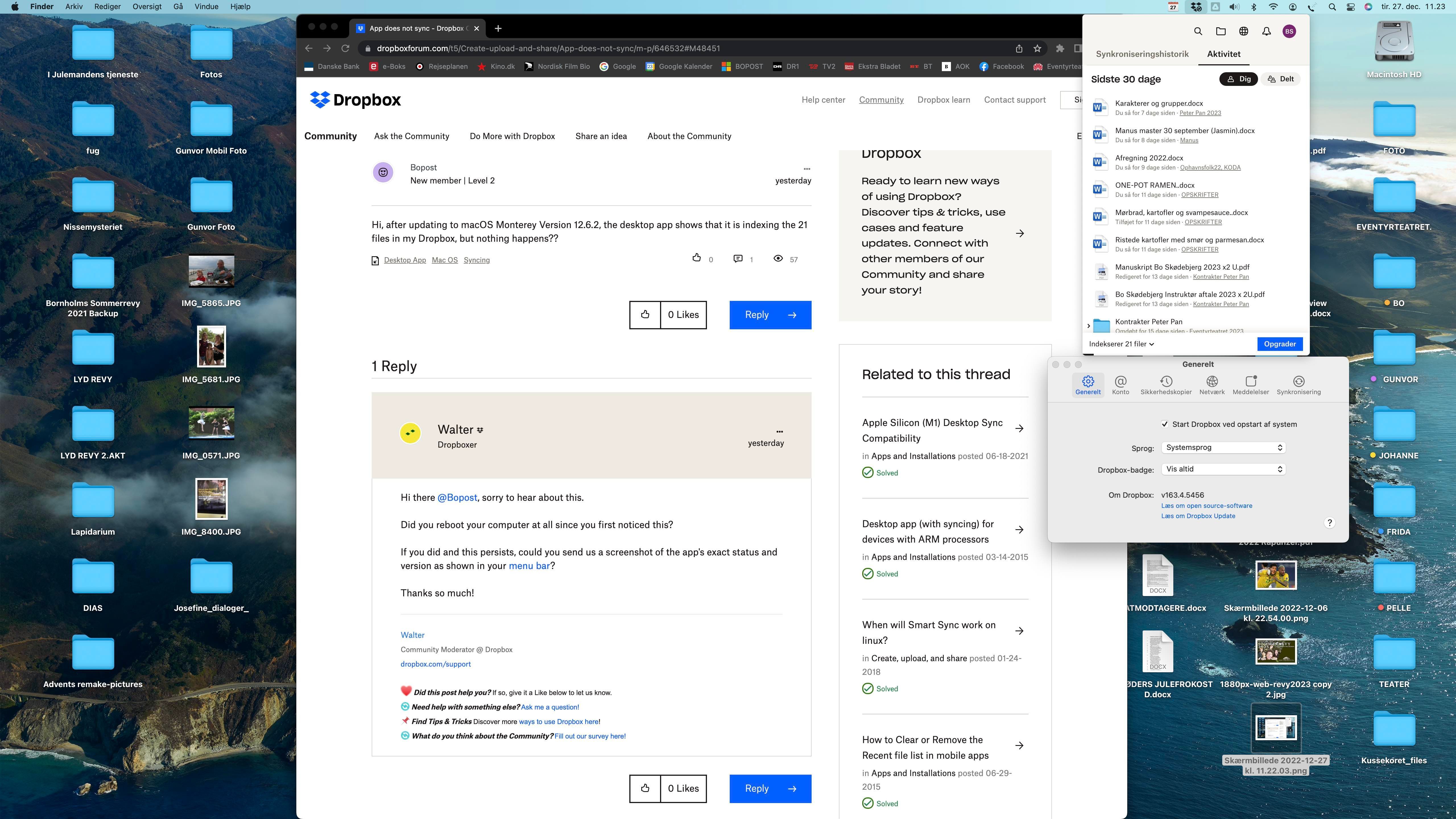Viewport: 1456px width, 819px height.
Task: Open Afregning 2022.docx activity row
Action: coord(1195,162)
